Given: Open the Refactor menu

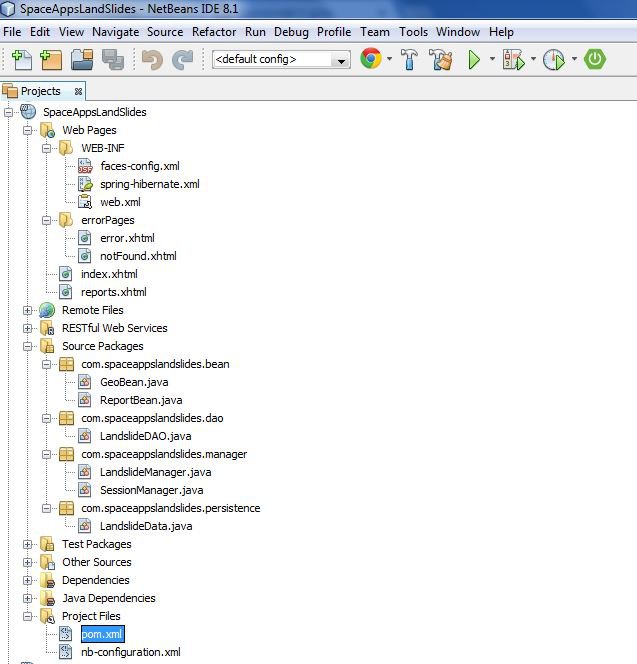Looking at the screenshot, I should (x=214, y=32).
